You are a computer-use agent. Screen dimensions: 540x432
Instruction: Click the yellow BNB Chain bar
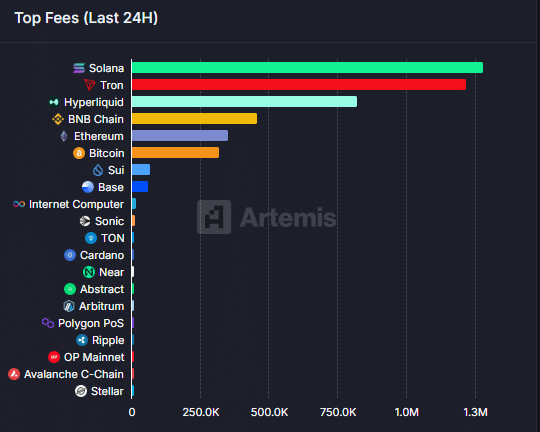(194, 119)
